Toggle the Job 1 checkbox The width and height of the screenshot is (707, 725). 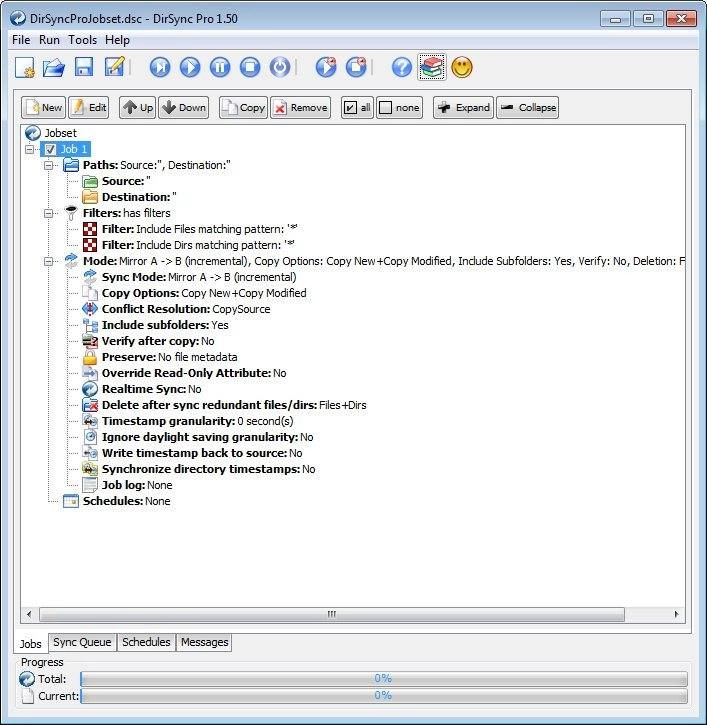point(50,149)
